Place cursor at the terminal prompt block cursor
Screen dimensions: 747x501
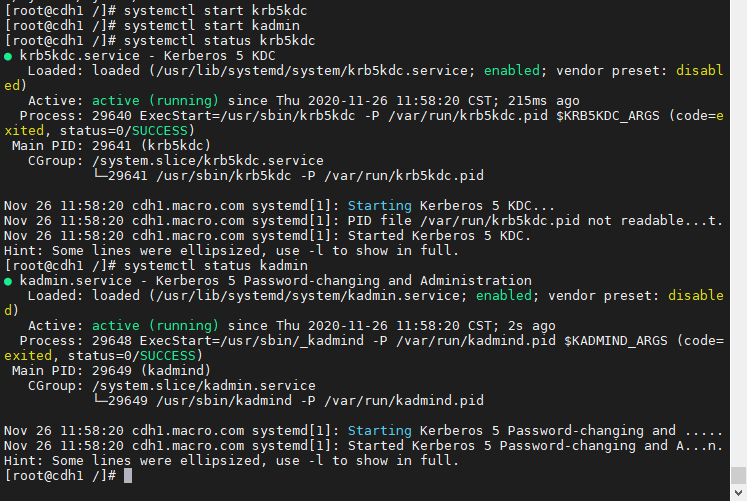pos(128,475)
